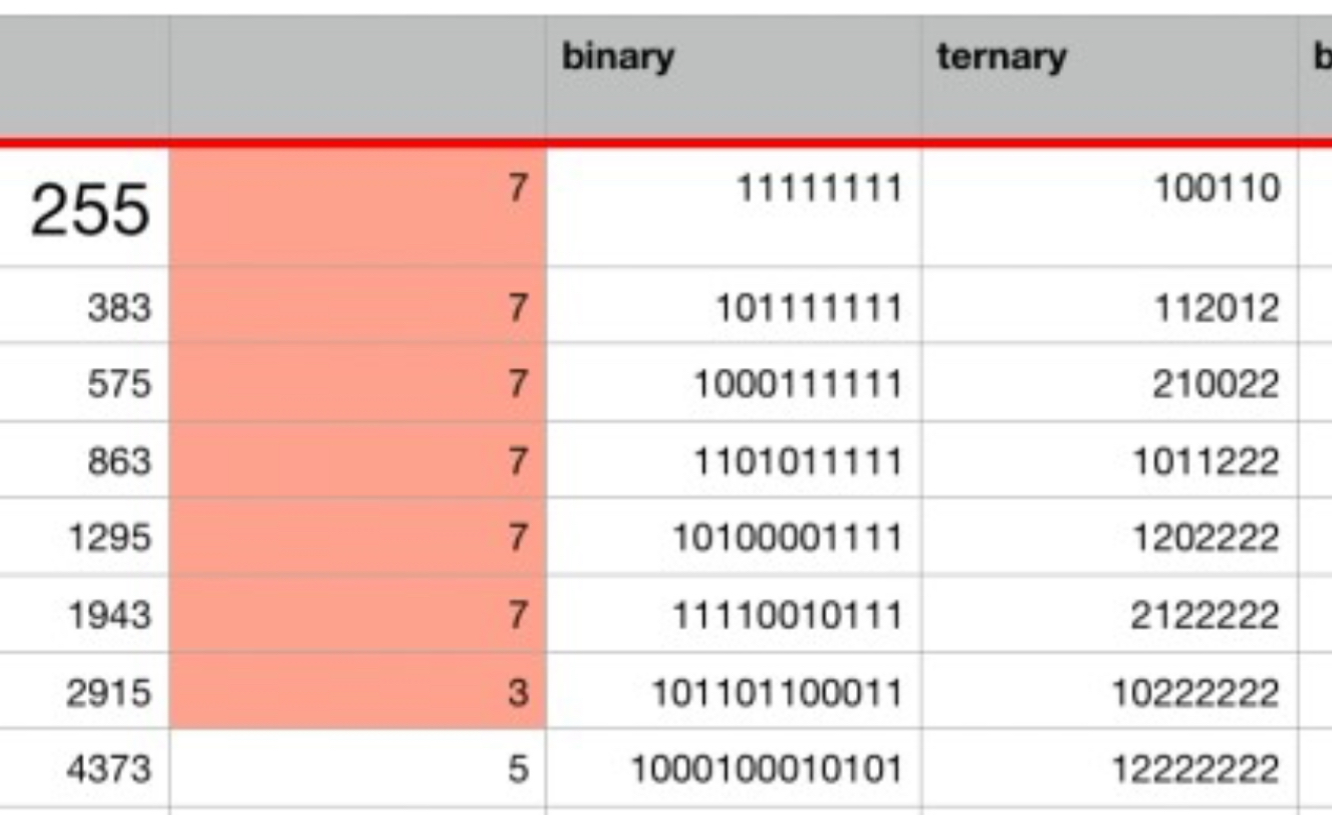This screenshot has height=815, width=1332.
Task: Click the ternary column header
Action: point(1001,57)
